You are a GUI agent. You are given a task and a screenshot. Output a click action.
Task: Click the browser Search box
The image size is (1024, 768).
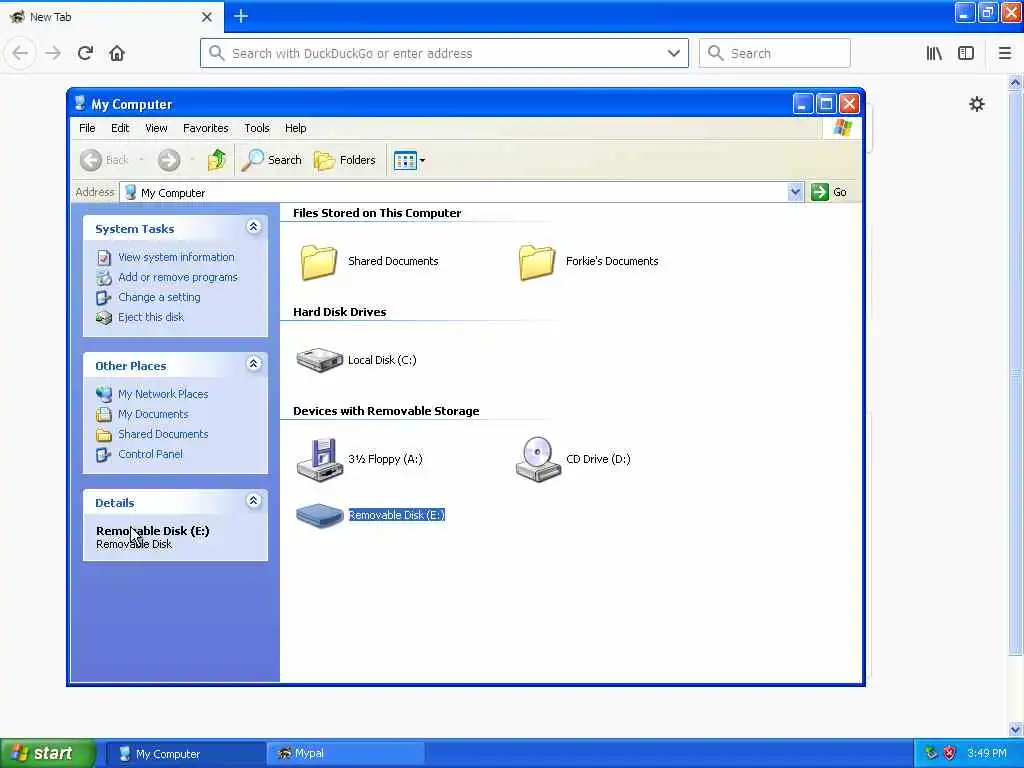click(775, 53)
